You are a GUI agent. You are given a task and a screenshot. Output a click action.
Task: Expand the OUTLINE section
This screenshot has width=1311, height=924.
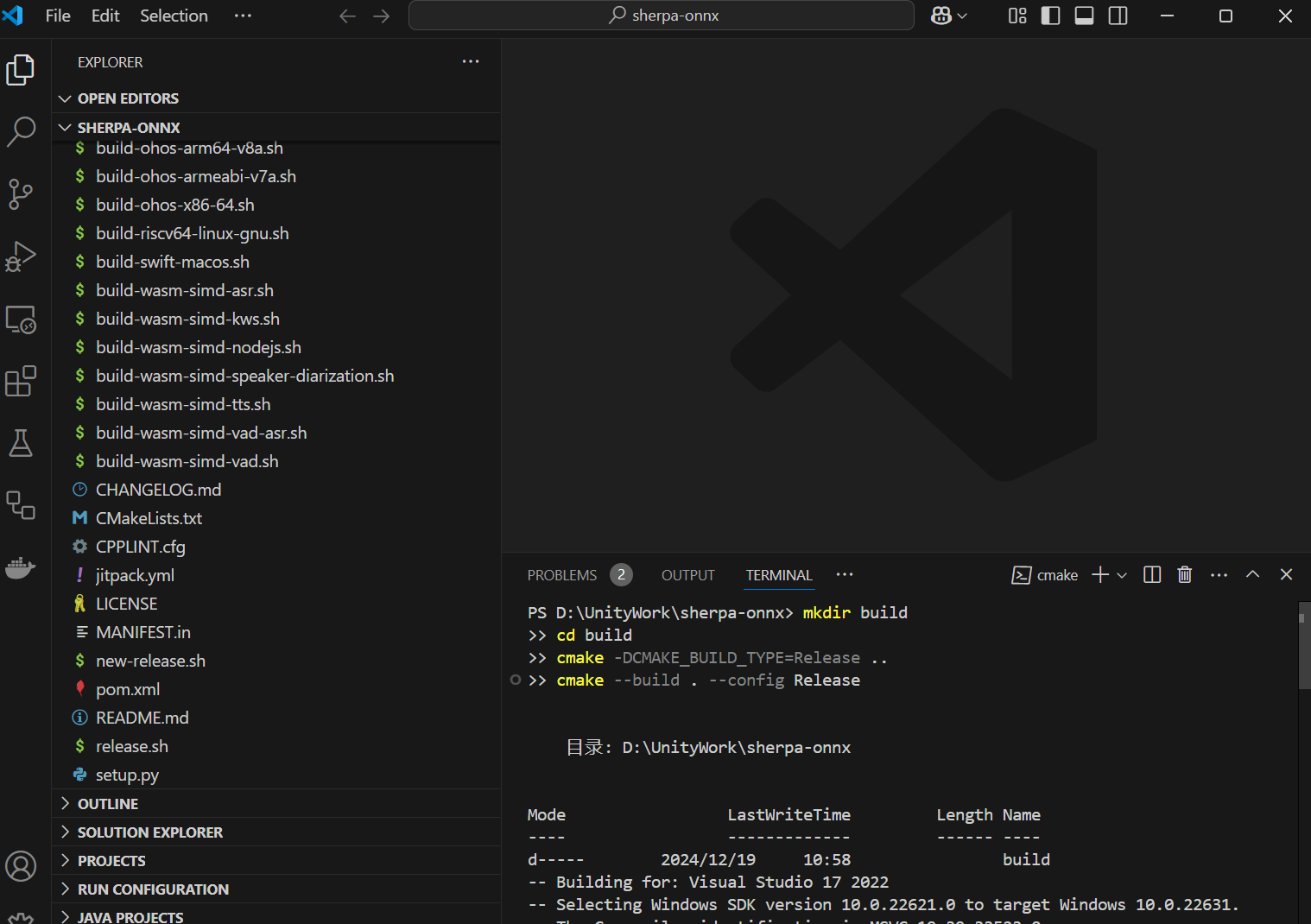click(108, 804)
